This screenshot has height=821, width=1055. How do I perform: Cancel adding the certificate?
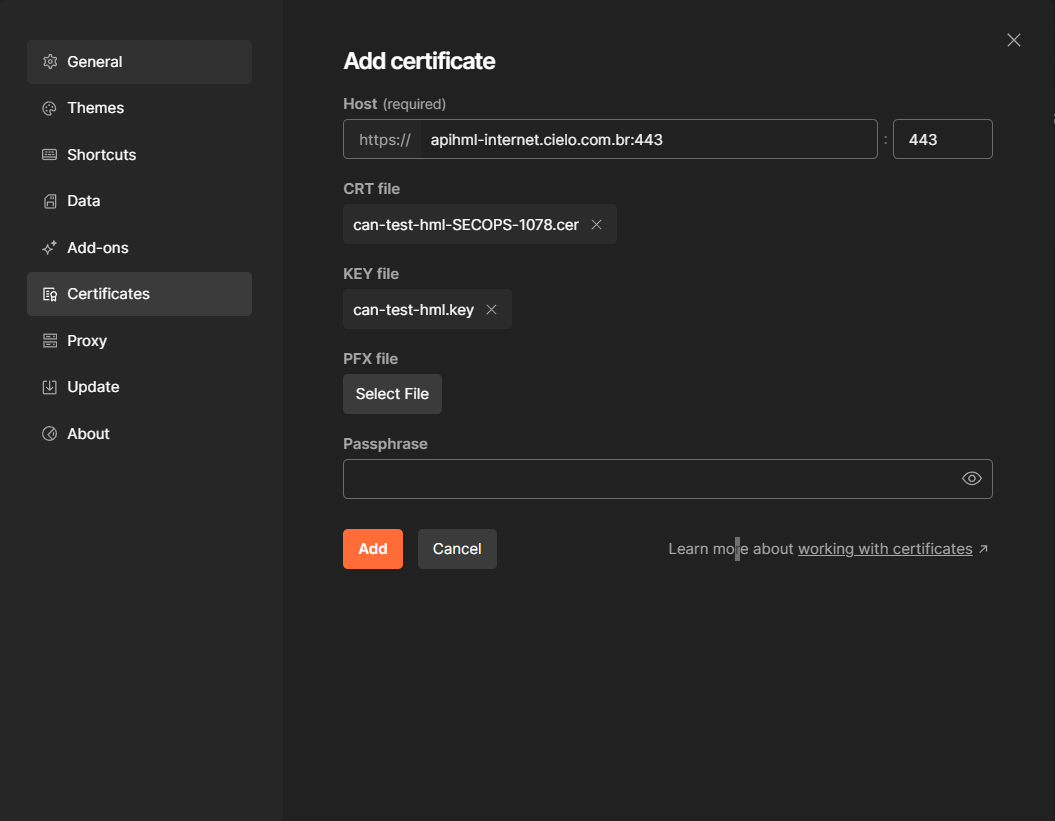click(x=457, y=549)
